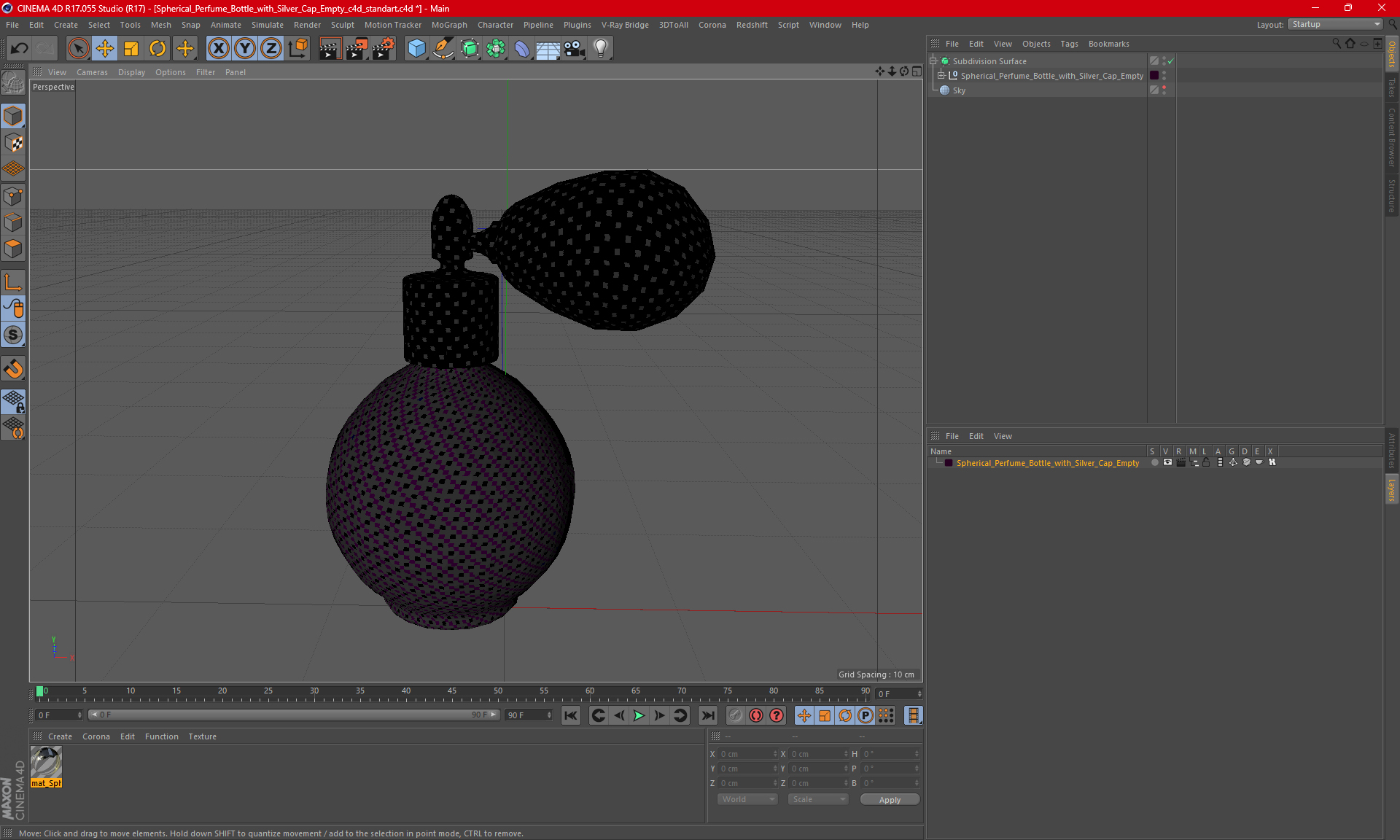The height and width of the screenshot is (840, 1400).
Task: Open the World coordinate dropdown
Action: pos(747,799)
